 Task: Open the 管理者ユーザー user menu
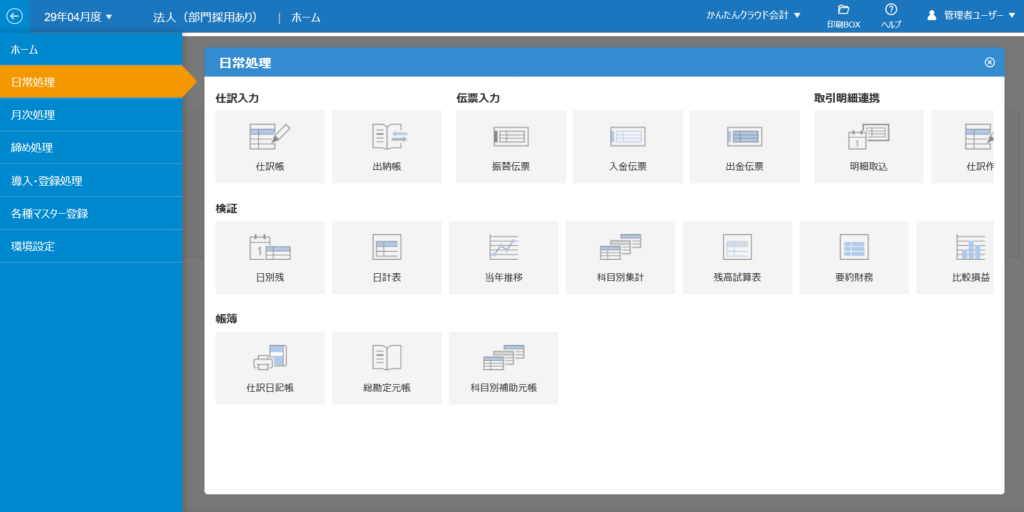971,16
